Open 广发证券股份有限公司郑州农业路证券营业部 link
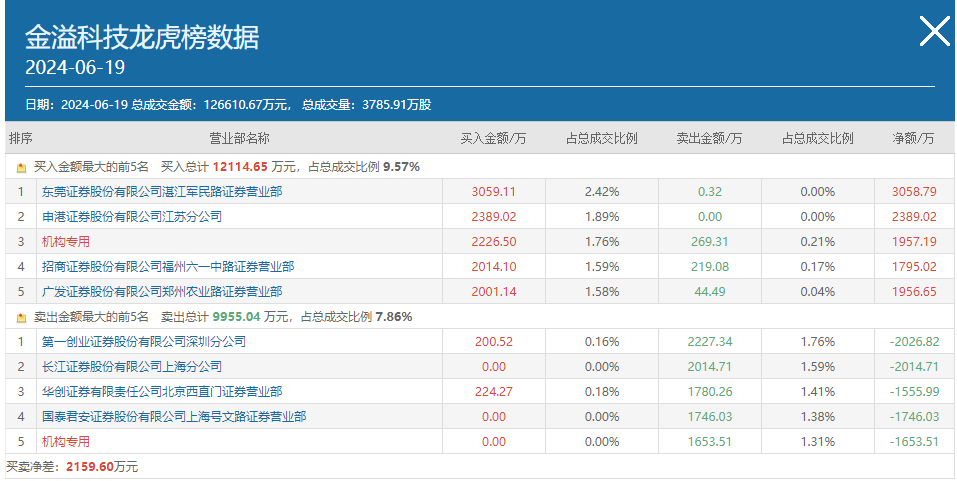 [162, 292]
